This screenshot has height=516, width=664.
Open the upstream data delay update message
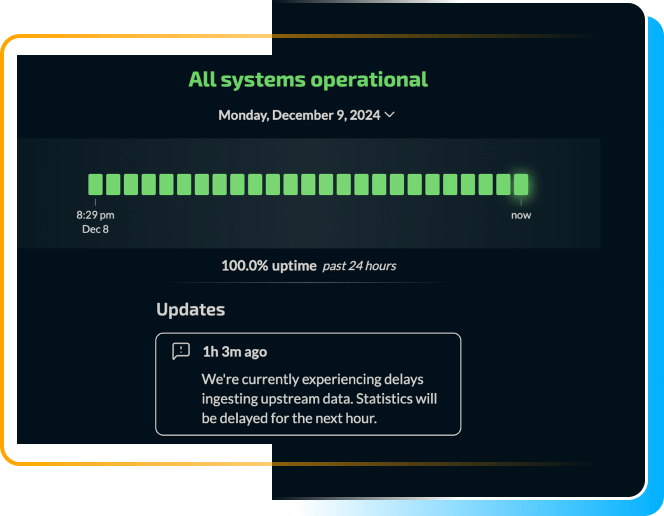coord(319,399)
